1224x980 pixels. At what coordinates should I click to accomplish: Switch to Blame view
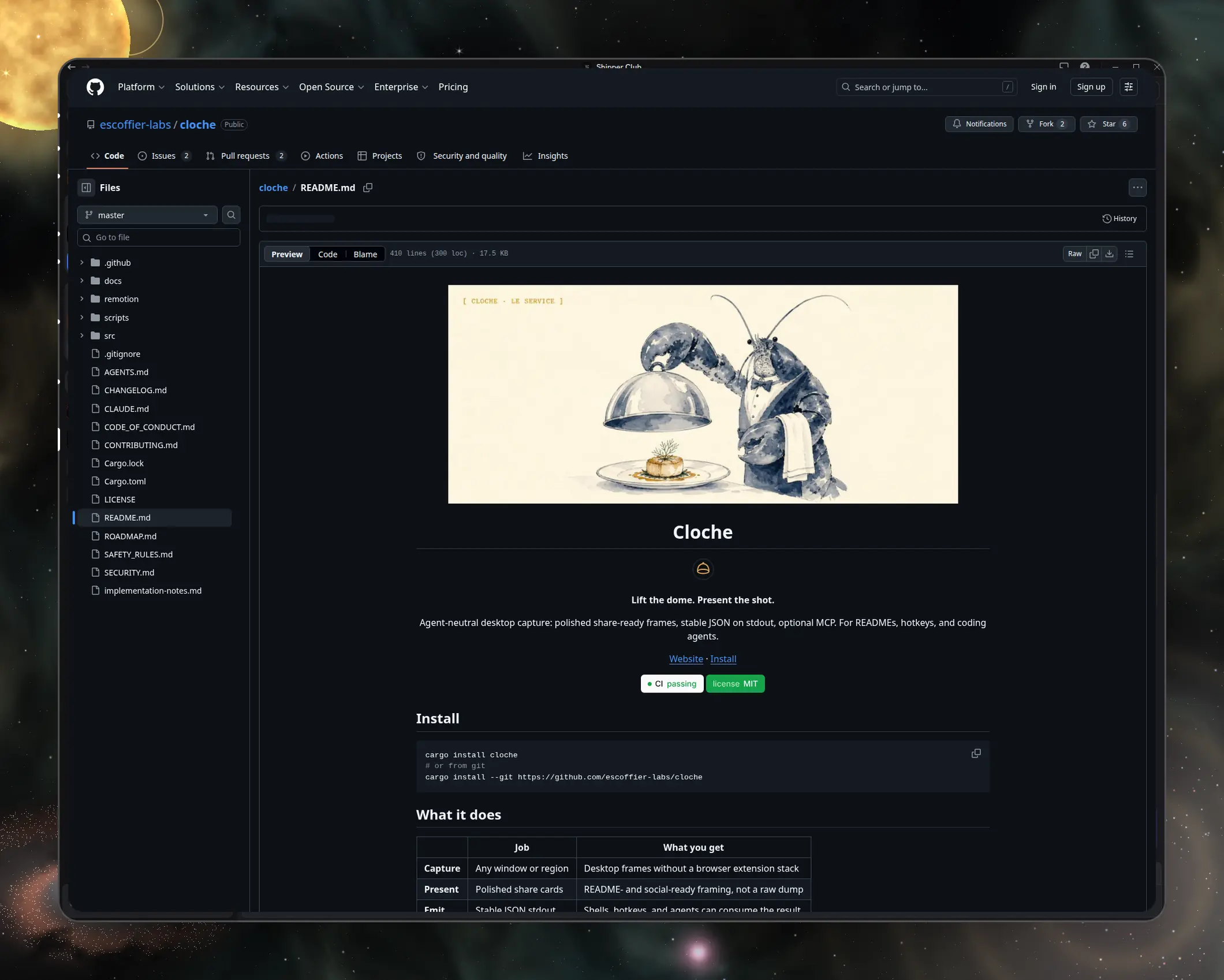(365, 254)
